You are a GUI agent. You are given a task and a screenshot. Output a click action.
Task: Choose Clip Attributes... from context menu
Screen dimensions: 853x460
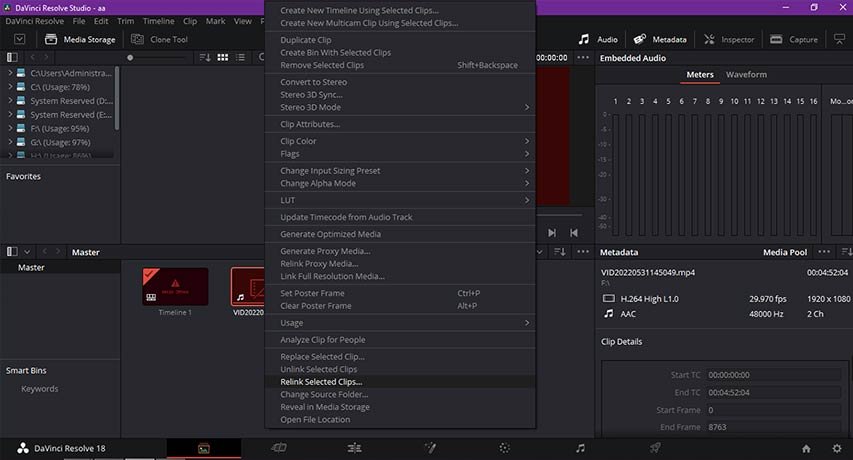click(400, 124)
